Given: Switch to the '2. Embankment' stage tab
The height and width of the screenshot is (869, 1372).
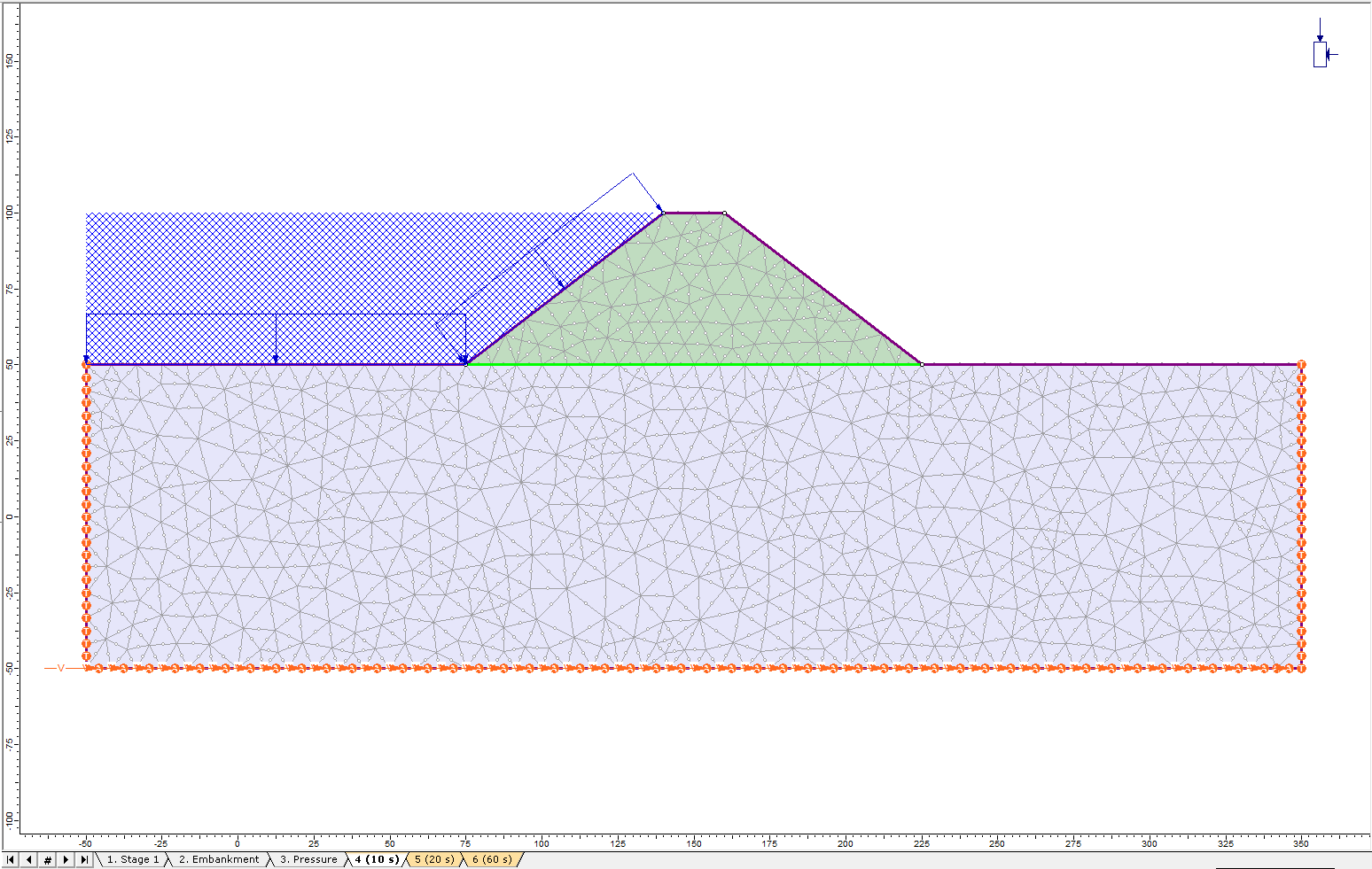Looking at the screenshot, I should point(218,859).
